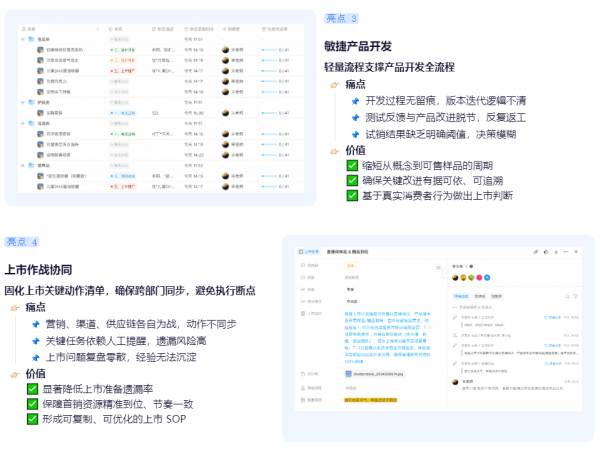This screenshot has height=452, width=600.
Task: Switch to the second tab in activity panel
Action: pyautogui.click(x=480, y=296)
